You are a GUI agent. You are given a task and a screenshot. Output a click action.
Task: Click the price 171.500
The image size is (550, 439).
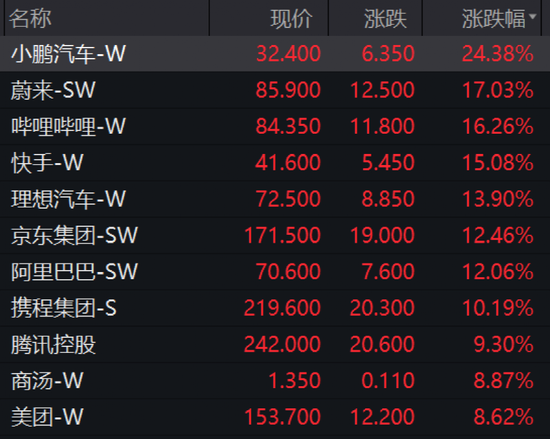point(282,235)
